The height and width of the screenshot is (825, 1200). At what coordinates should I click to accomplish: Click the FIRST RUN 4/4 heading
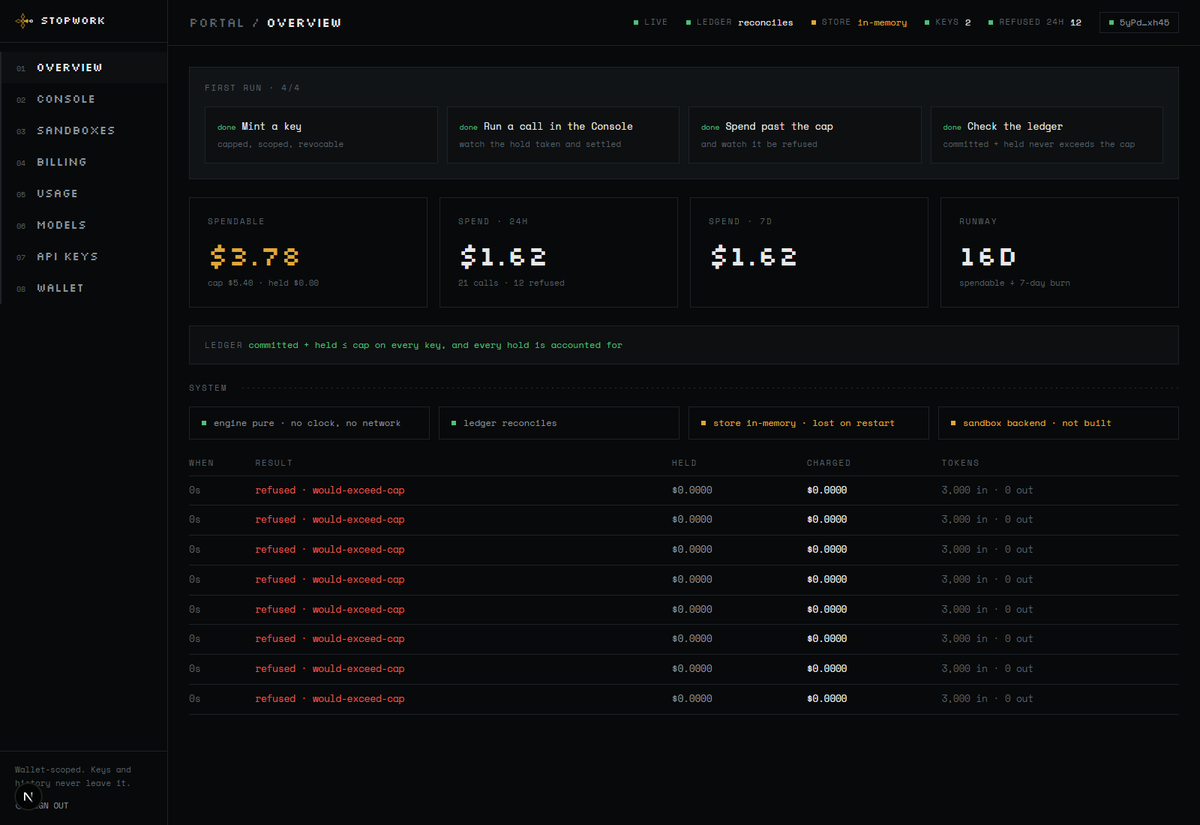pos(252,88)
